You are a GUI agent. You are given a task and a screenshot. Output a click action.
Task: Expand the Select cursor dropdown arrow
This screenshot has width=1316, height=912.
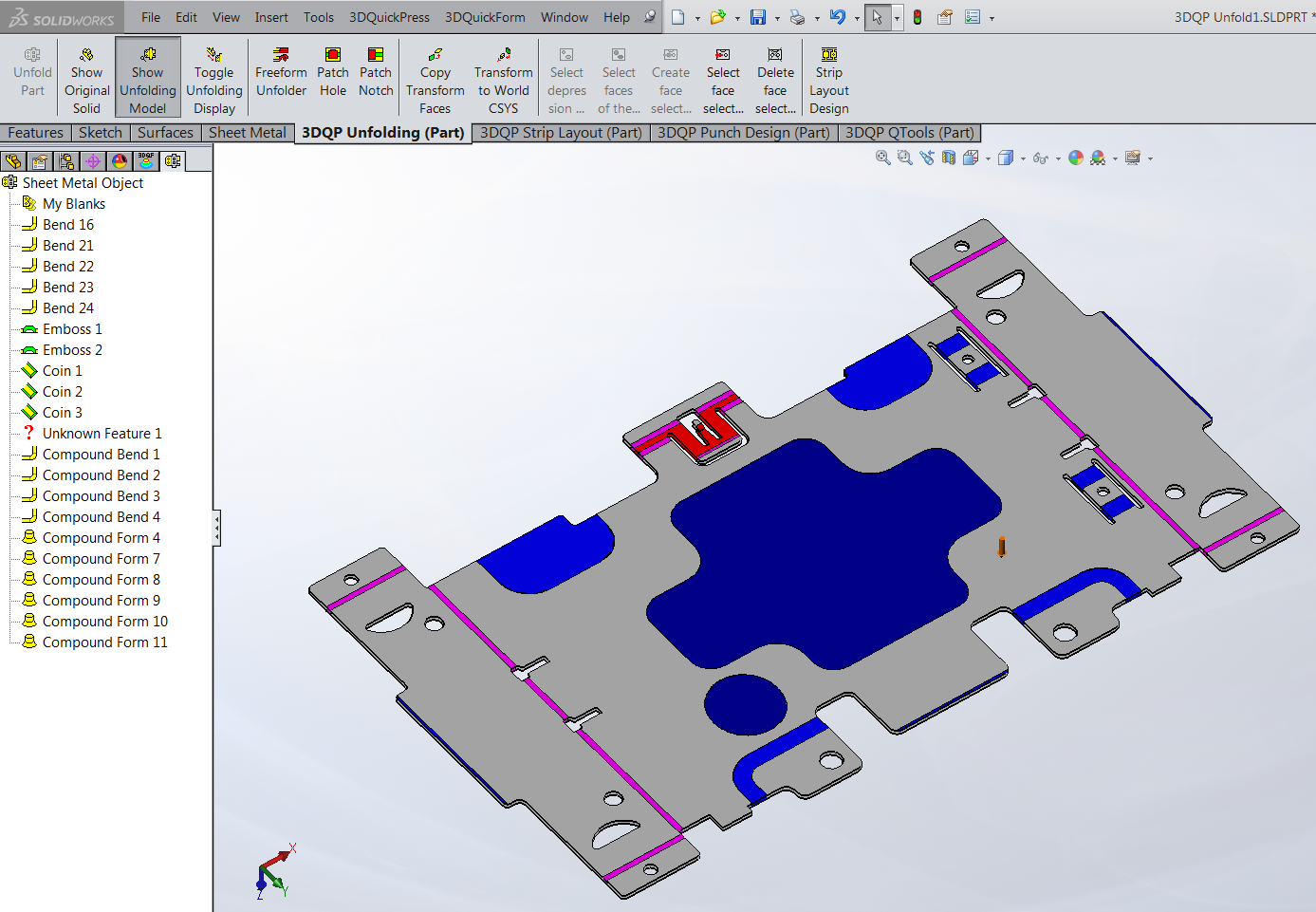(897, 18)
